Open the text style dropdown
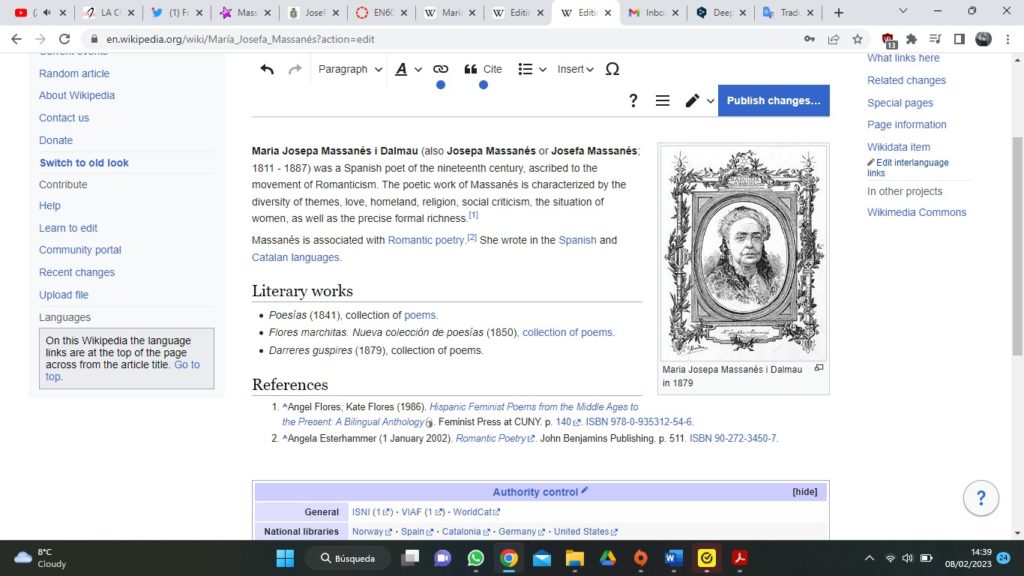 pos(407,69)
